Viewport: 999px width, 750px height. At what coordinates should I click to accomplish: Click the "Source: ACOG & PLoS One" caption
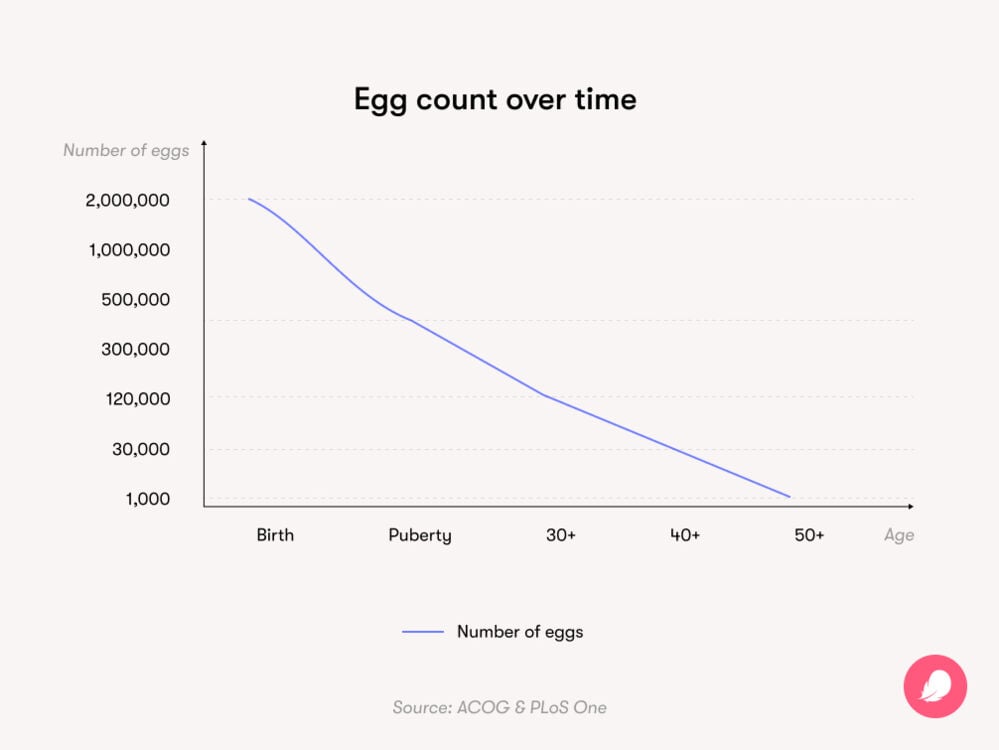(499, 708)
